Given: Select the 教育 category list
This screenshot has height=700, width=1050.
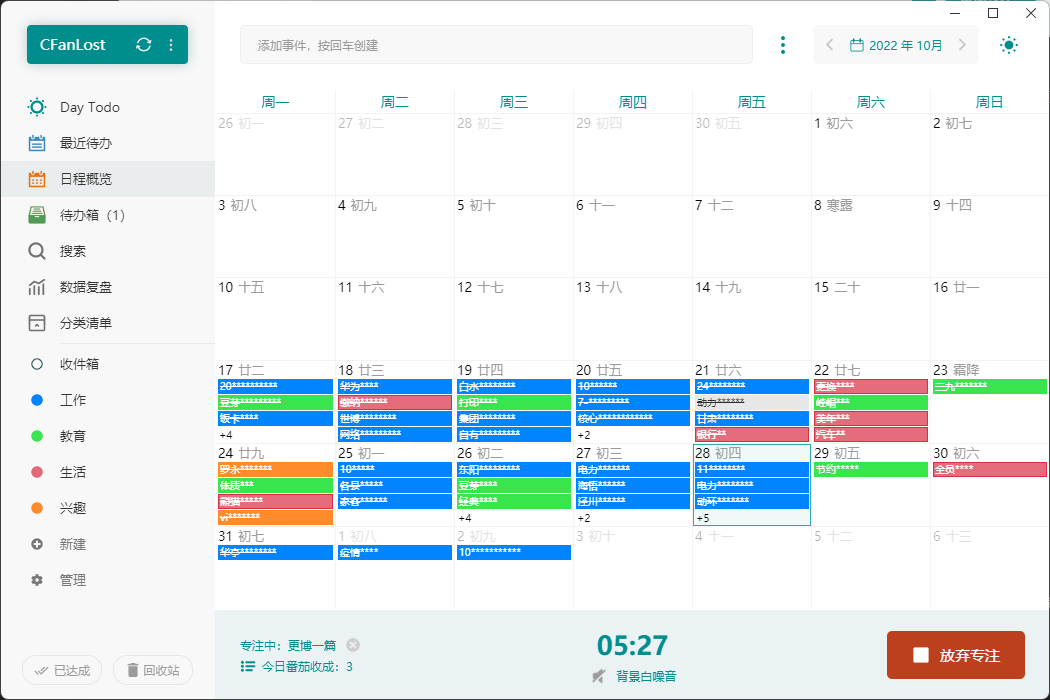Looking at the screenshot, I should point(108,436).
